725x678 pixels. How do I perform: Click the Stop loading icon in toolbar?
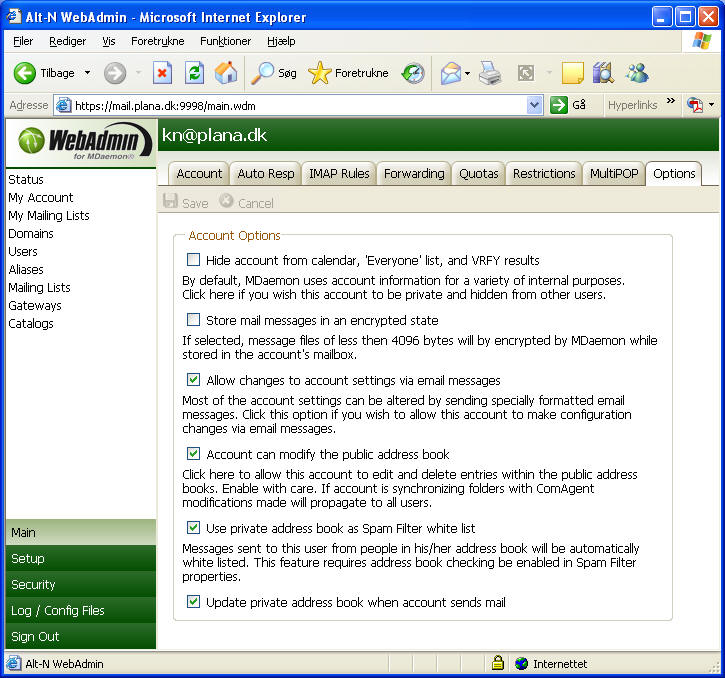(162, 73)
